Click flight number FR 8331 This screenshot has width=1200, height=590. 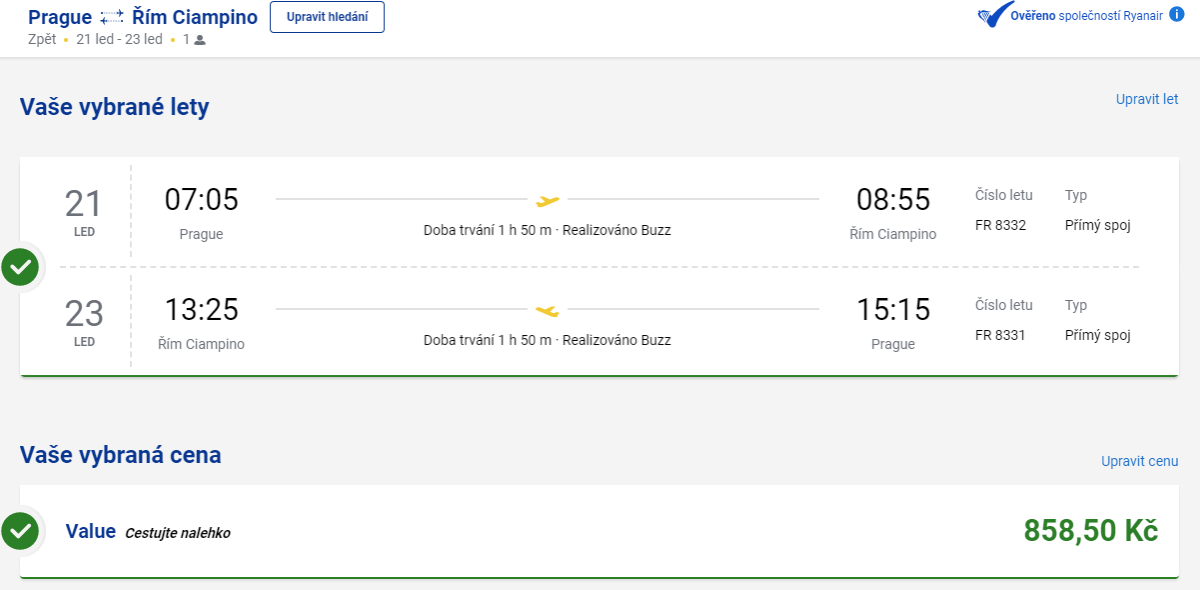(1000, 335)
